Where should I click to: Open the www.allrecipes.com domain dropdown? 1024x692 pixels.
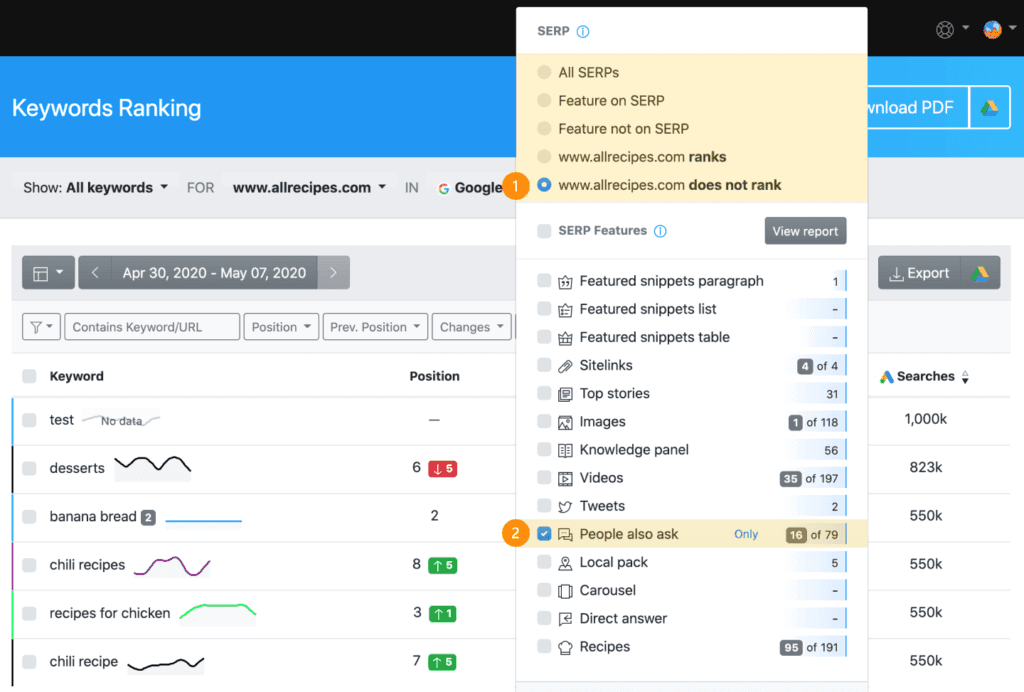[309, 187]
